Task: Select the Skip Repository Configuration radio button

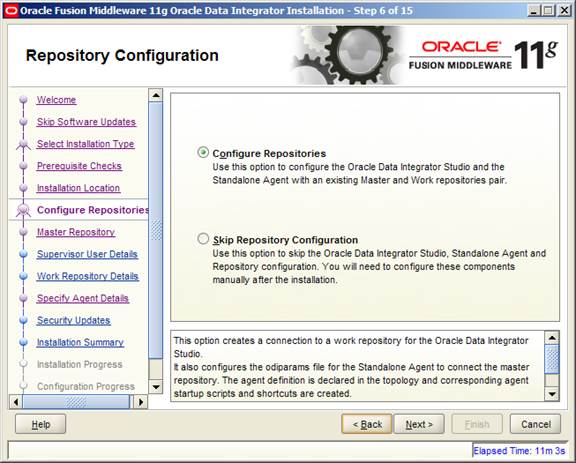Action: pyautogui.click(x=203, y=239)
